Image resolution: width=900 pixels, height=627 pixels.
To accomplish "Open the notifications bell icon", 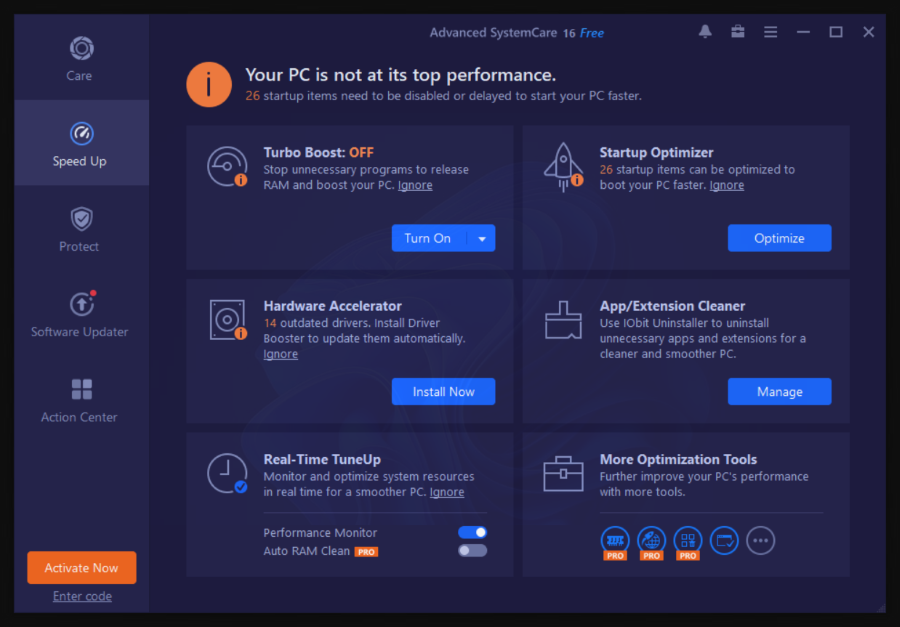I will pyautogui.click(x=705, y=32).
